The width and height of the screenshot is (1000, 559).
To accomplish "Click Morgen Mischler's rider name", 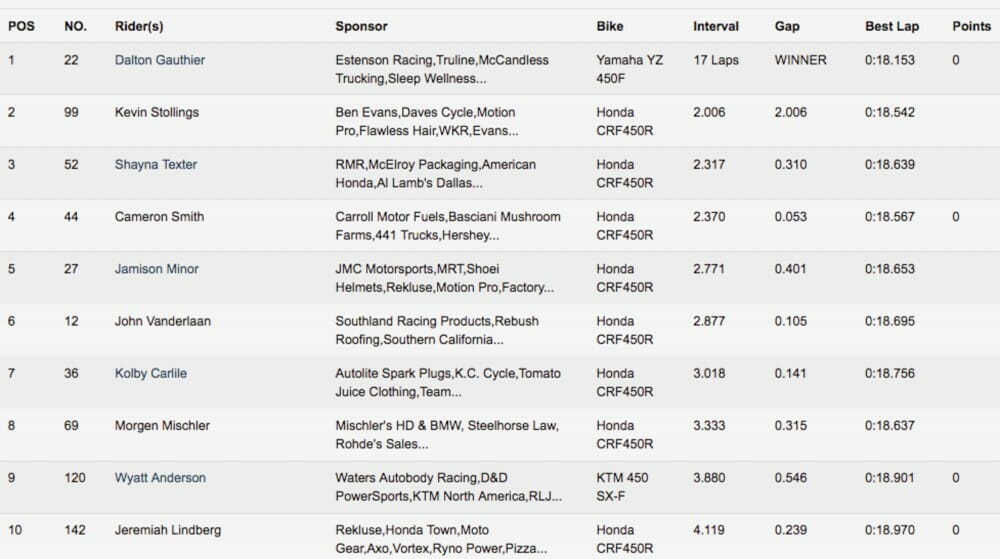I will click(162, 426).
